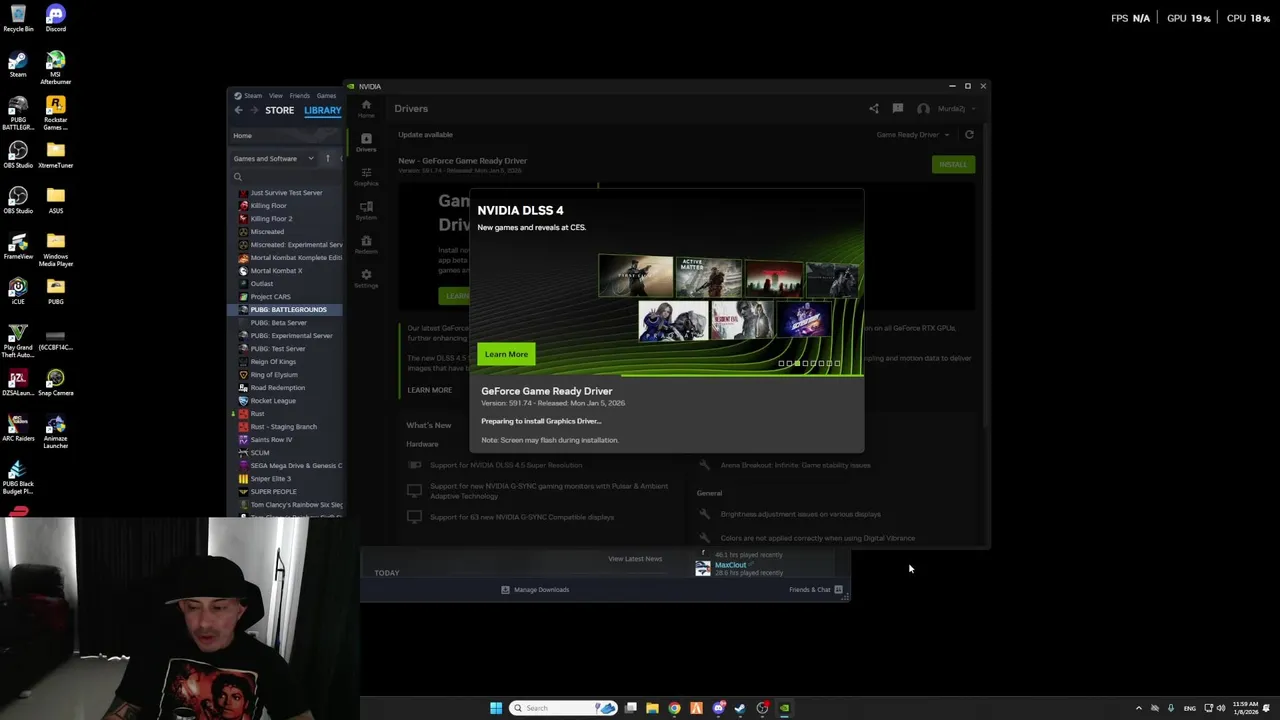Screen dimensions: 1280x720
Task: Select the third carousel indicator dot
Action: click(x=797, y=363)
